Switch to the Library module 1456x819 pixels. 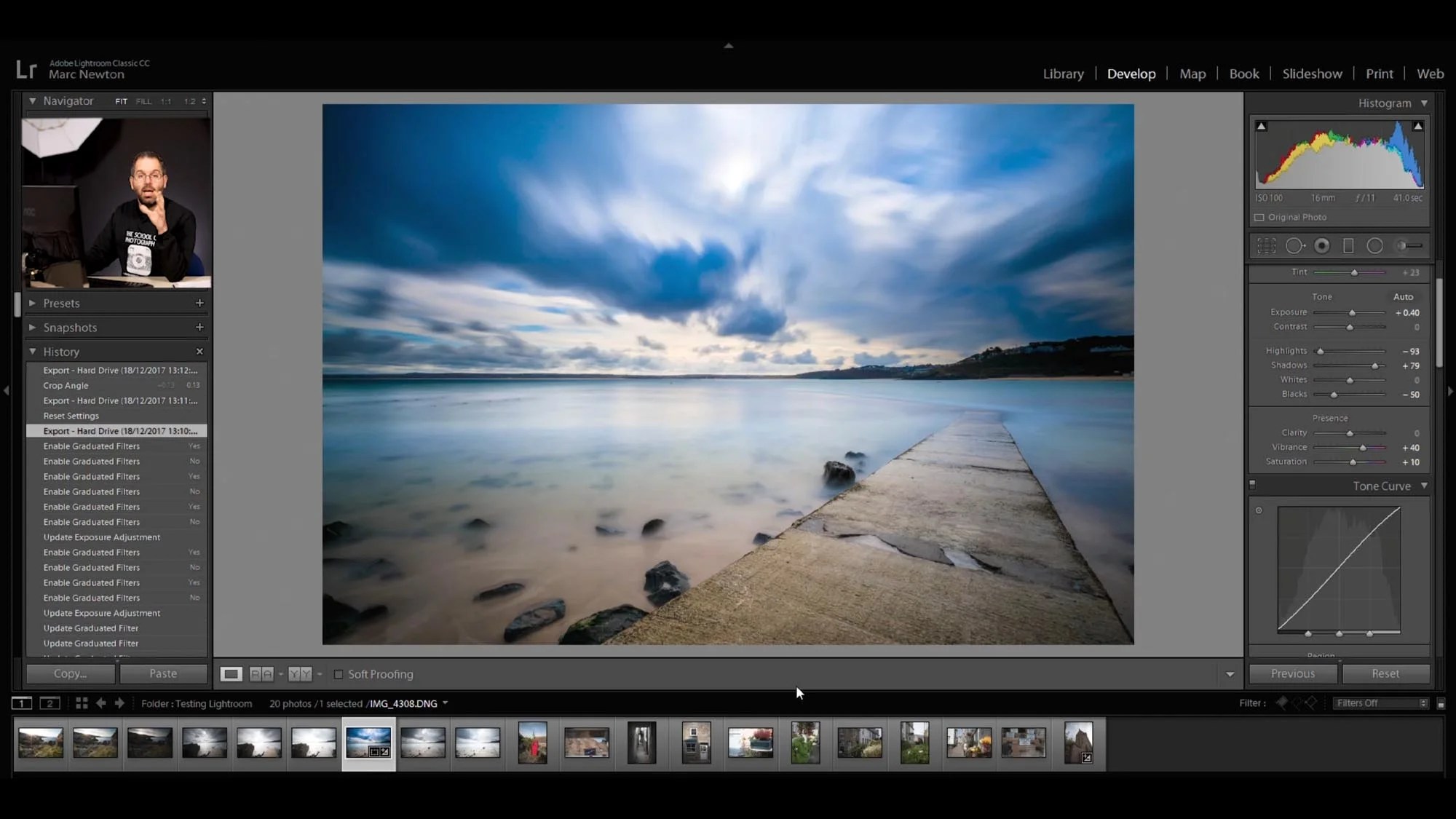pos(1063,74)
